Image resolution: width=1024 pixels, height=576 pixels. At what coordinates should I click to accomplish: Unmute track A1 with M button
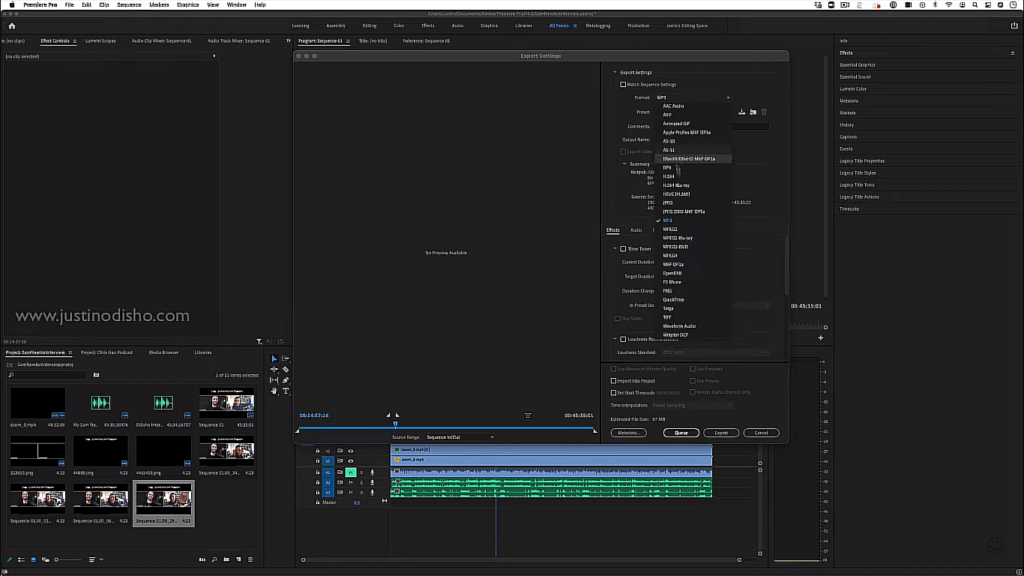point(351,472)
